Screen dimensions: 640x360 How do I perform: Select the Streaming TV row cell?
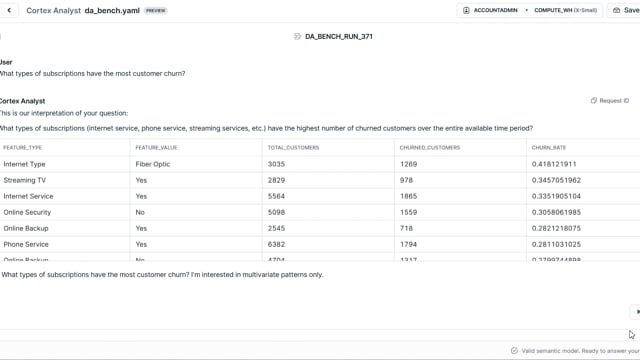point(24,180)
